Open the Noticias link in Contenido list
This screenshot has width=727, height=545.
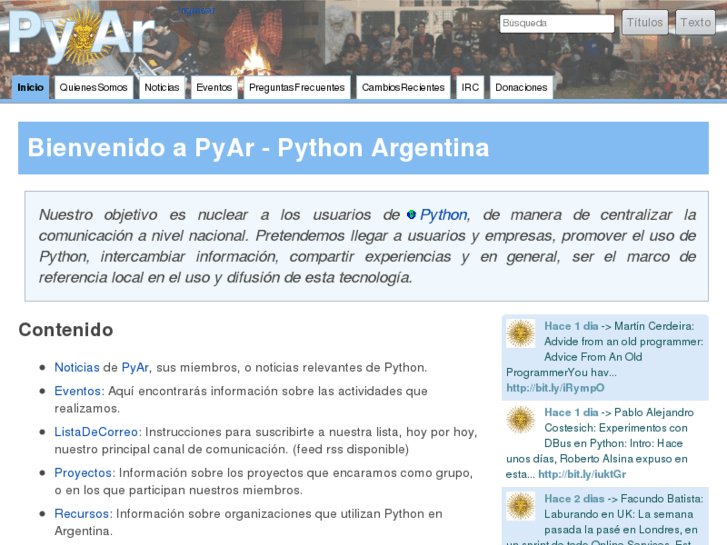pos(77,367)
